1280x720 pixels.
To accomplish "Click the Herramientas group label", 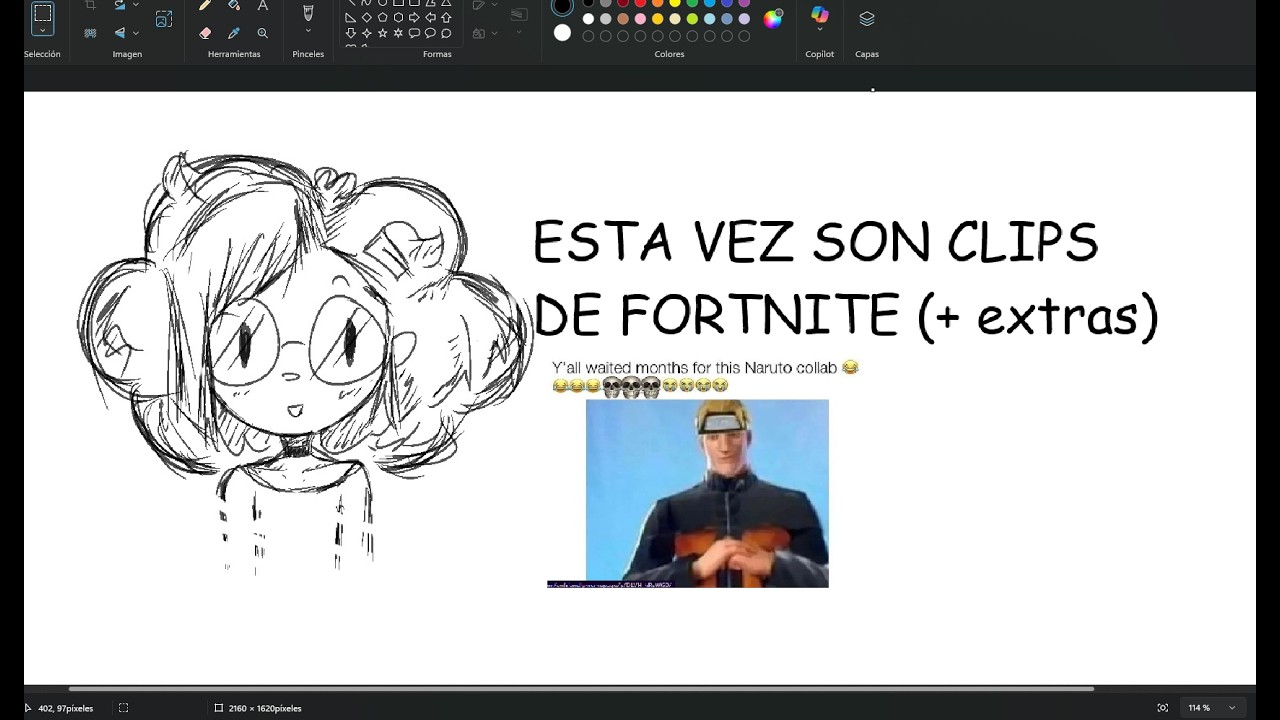I will [234, 54].
